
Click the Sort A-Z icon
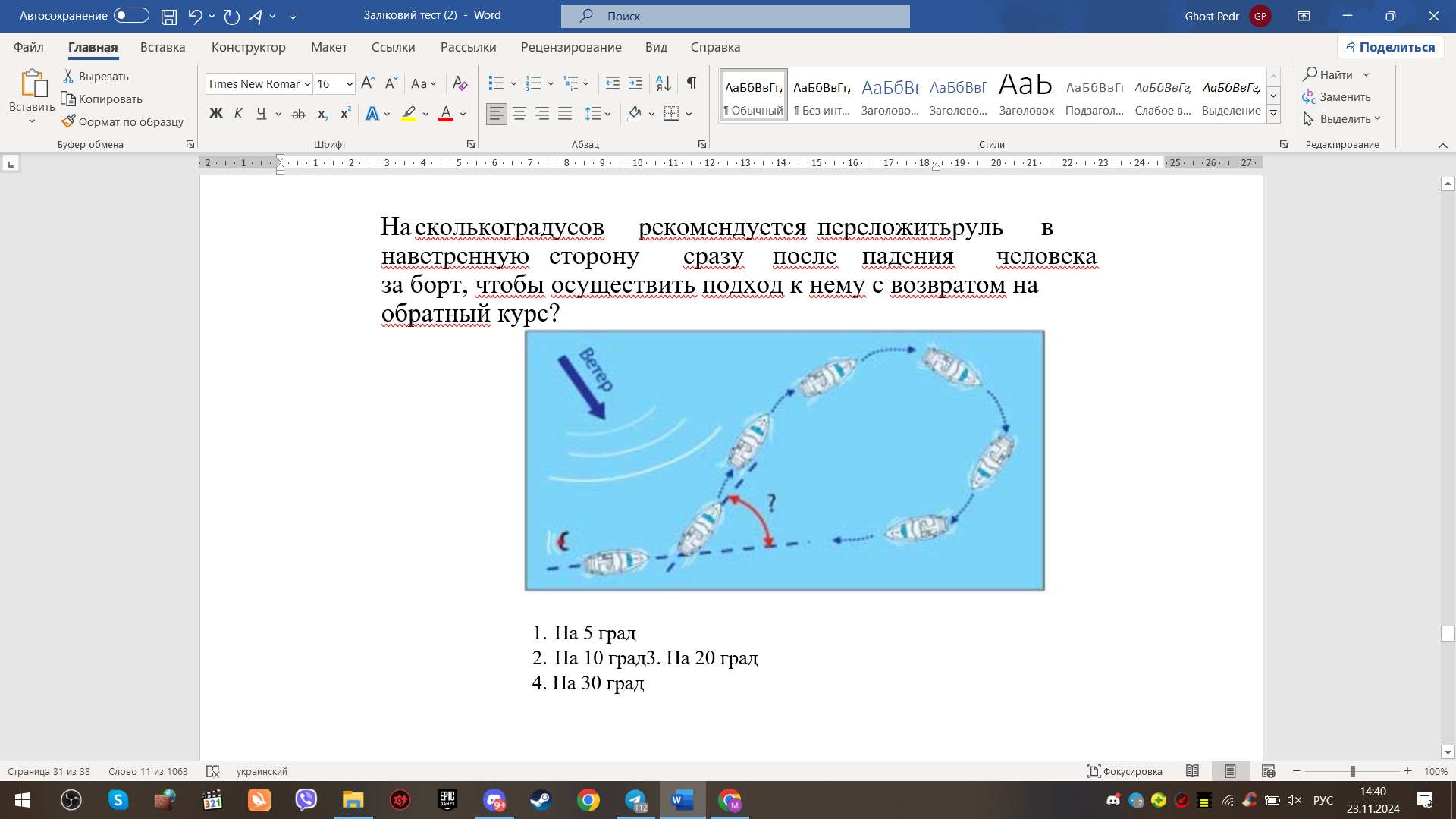[663, 83]
